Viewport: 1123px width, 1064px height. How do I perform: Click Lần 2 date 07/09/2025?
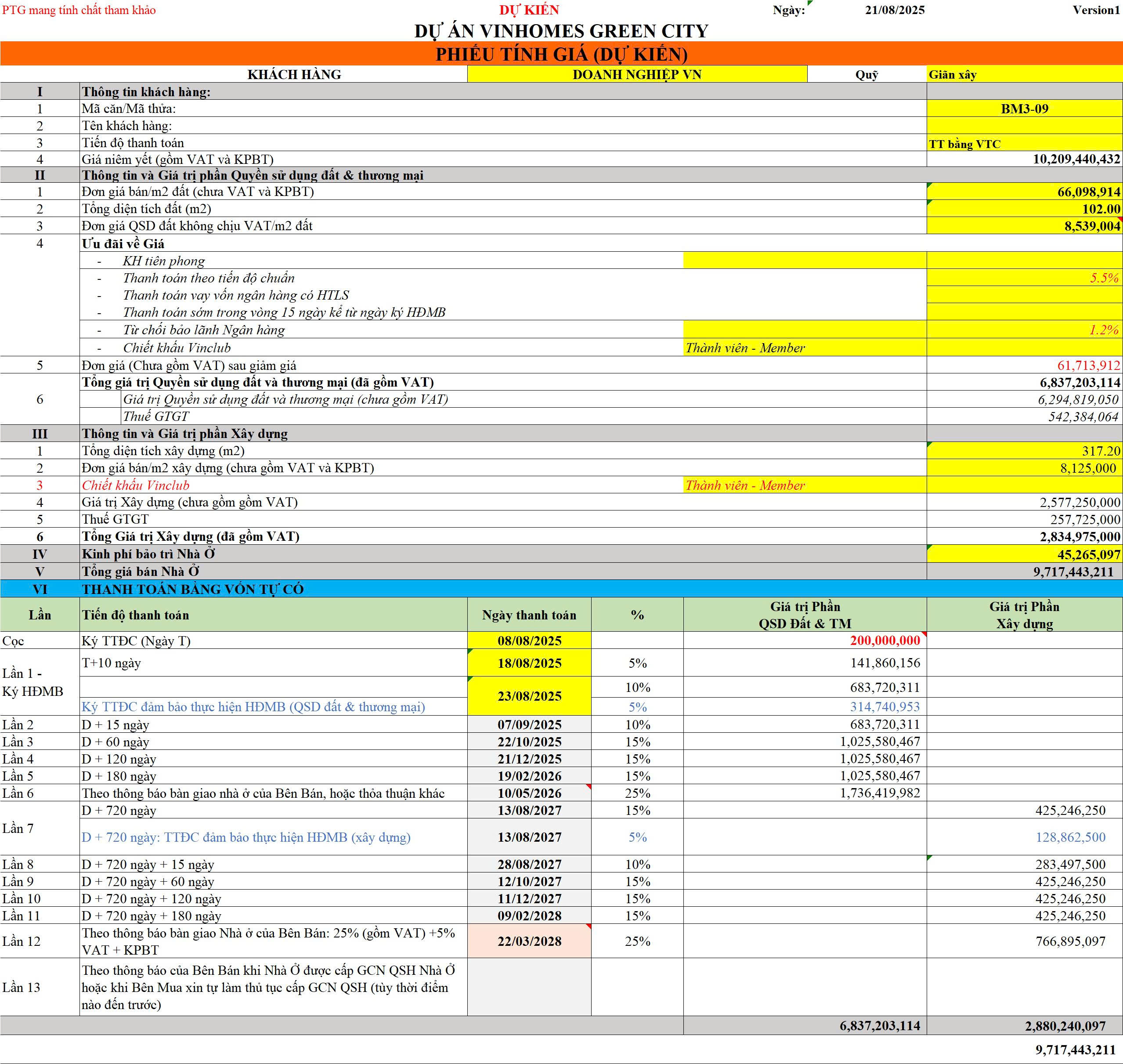point(530,724)
